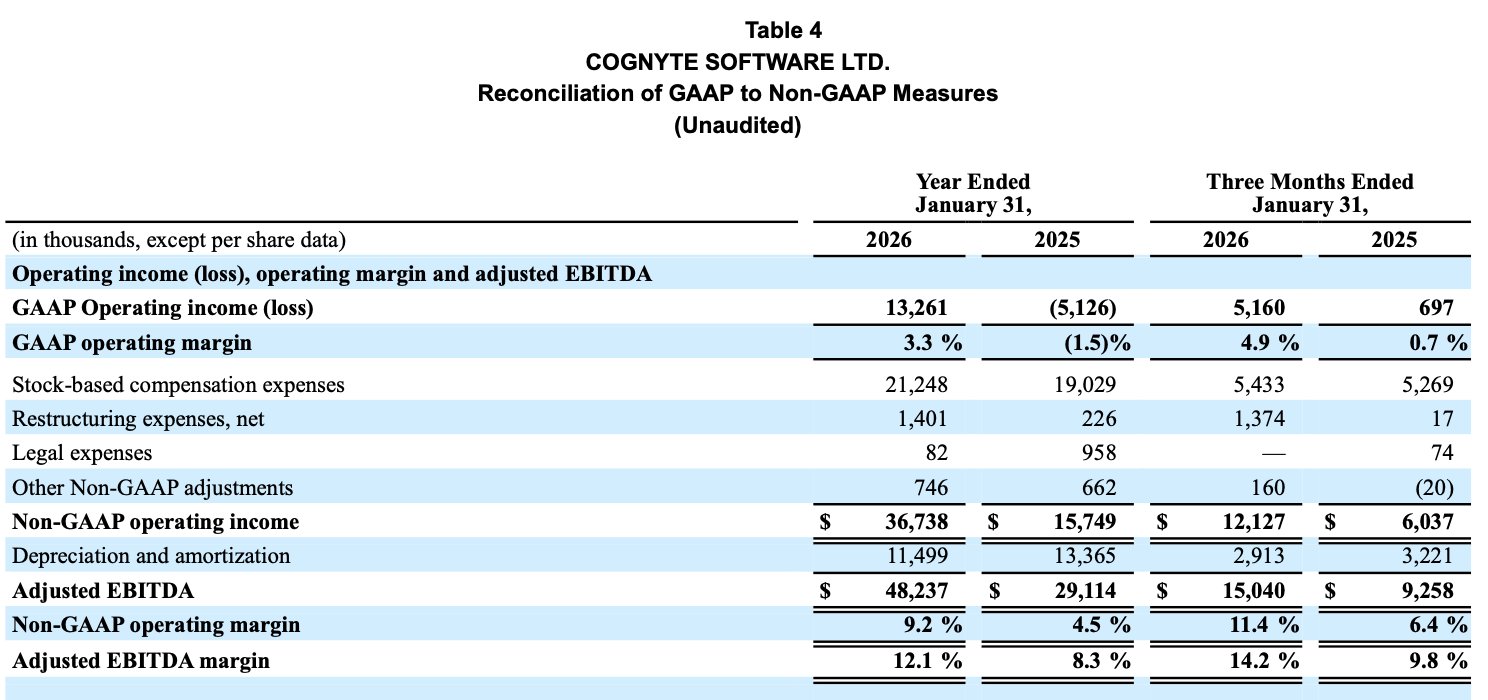The height and width of the screenshot is (700, 1488).
Task: Click the 'GAAP operating margin' row label
Action: point(131,343)
